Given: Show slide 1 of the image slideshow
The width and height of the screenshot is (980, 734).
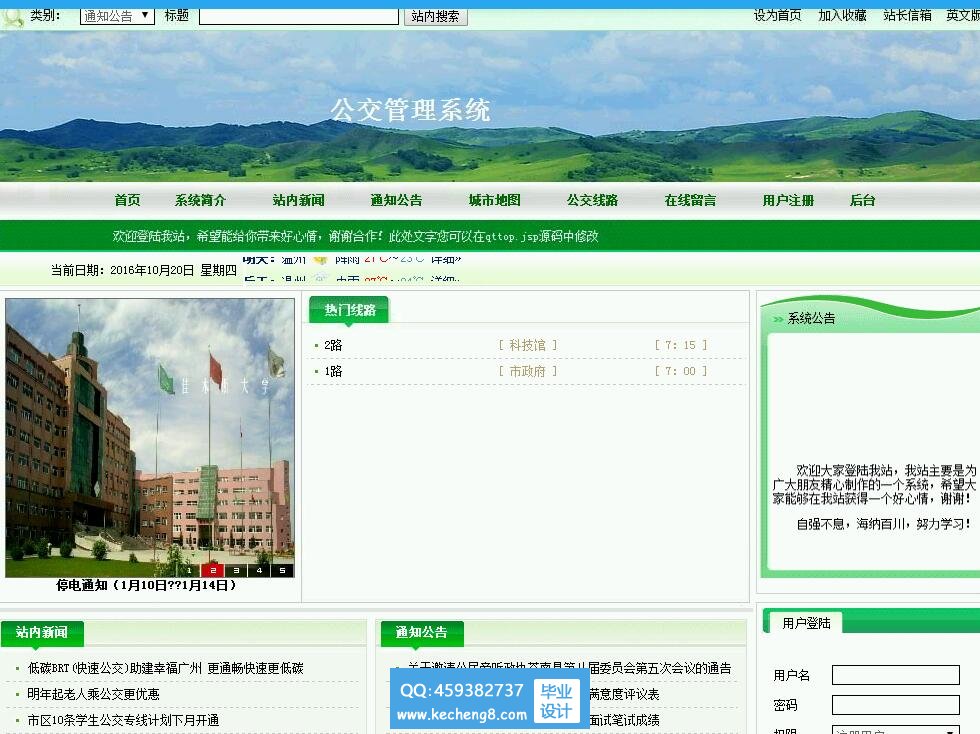Looking at the screenshot, I should coord(189,570).
